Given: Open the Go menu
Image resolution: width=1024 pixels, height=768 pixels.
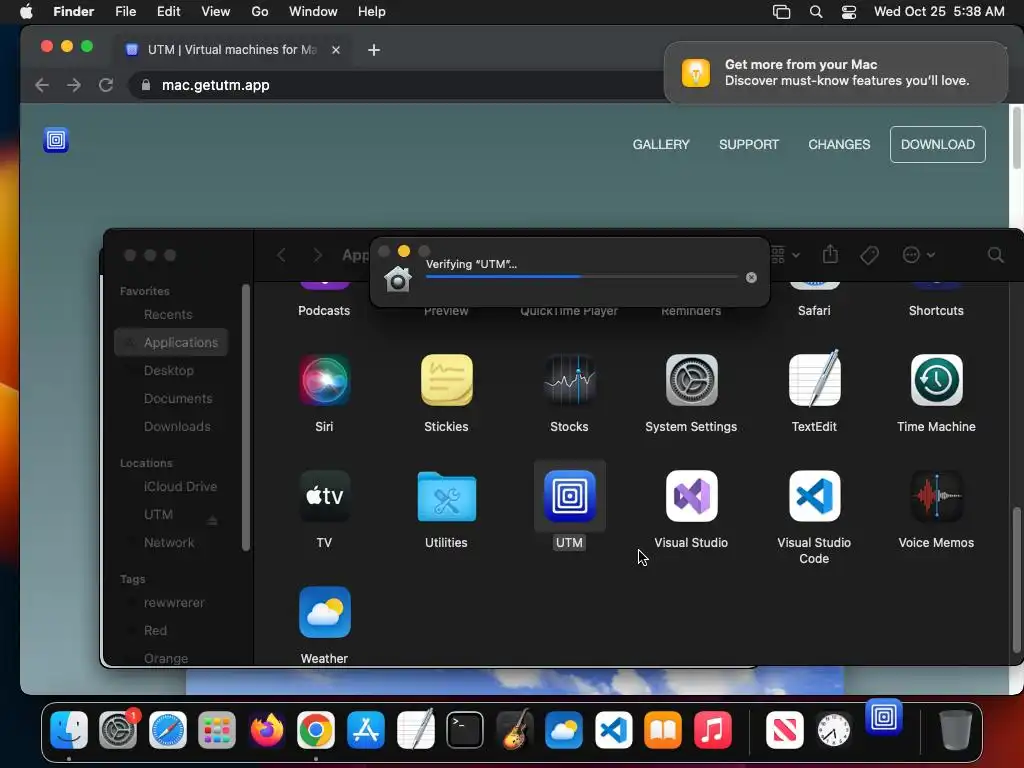Looking at the screenshot, I should pos(260,12).
